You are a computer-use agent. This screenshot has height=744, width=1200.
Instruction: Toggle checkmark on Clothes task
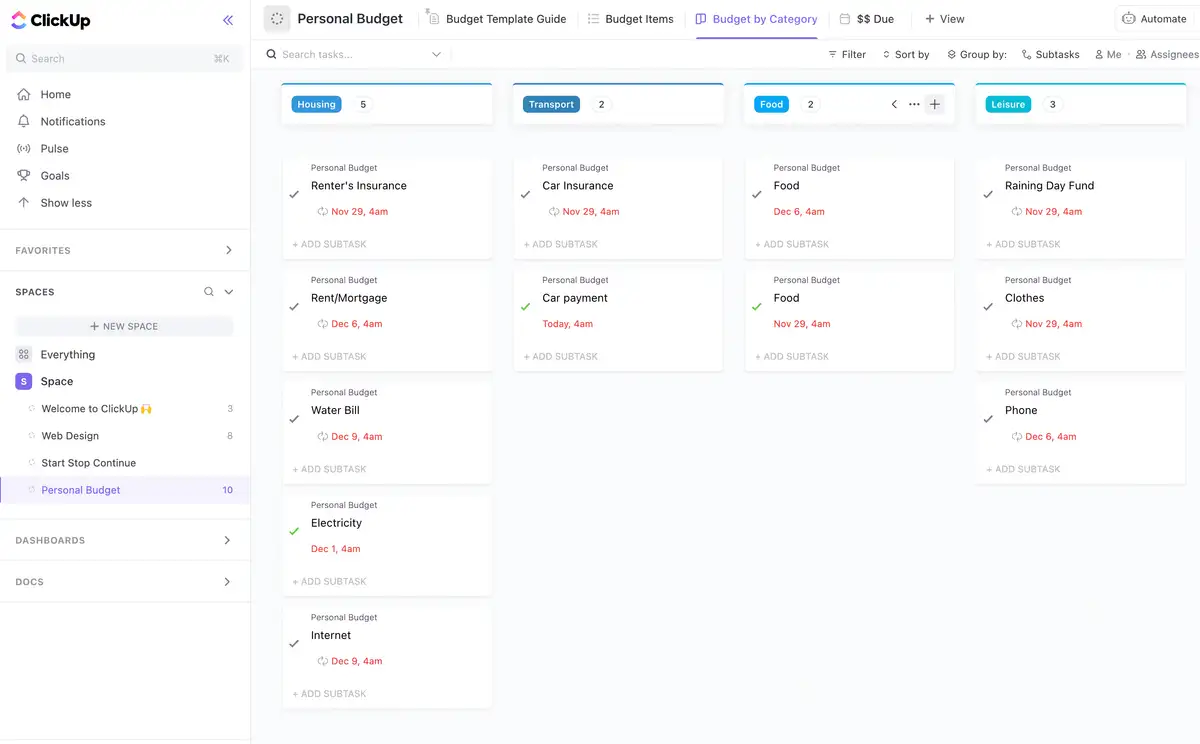[x=988, y=307]
